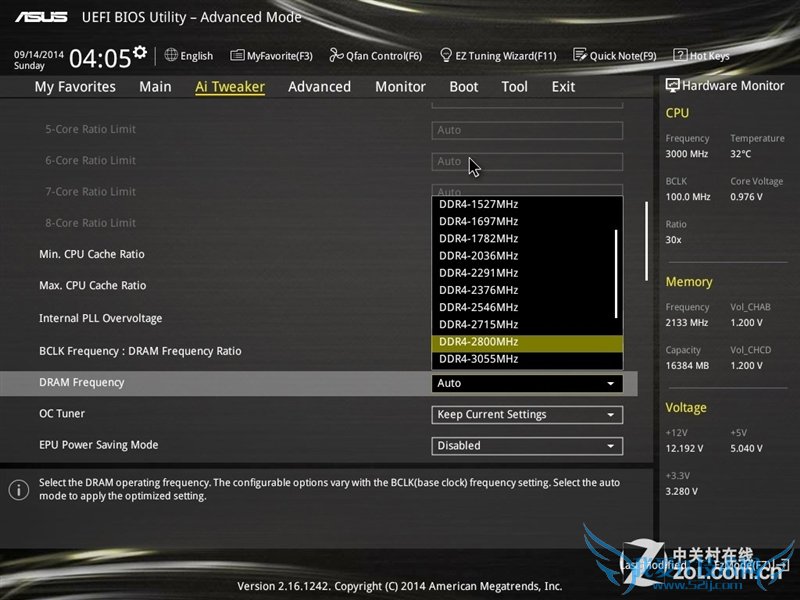Click EPU Power Saving Mode label
800x600 pixels.
pyautogui.click(x=98, y=445)
